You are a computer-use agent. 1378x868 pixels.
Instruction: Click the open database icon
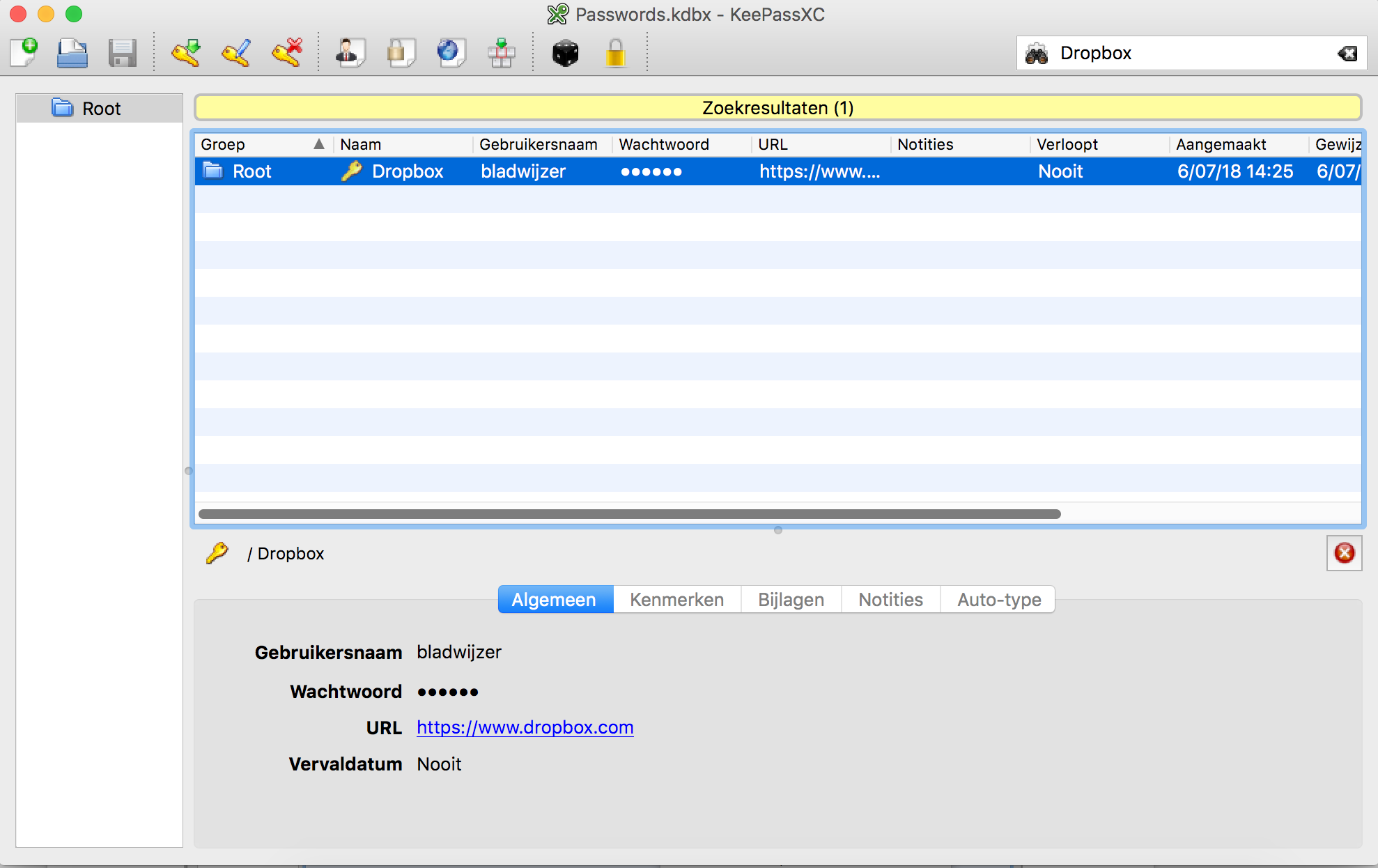[72, 53]
